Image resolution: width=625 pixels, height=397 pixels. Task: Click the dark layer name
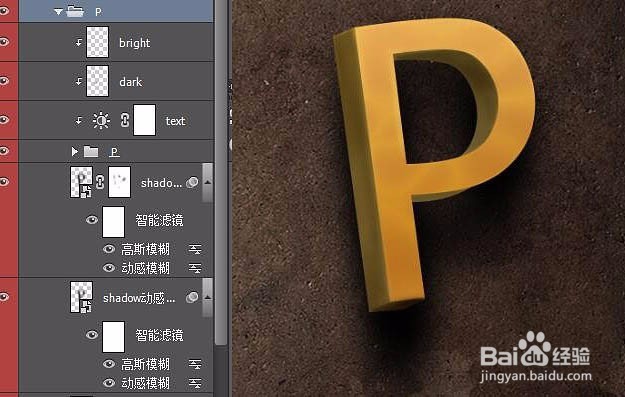(x=130, y=82)
